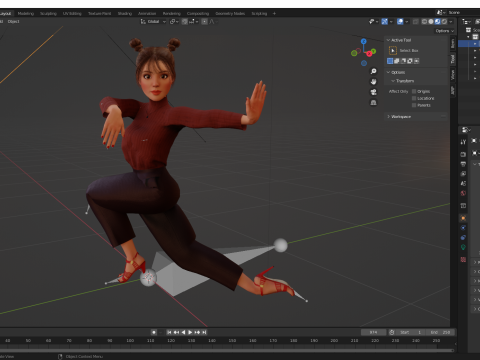The width and height of the screenshot is (480, 360).
Task: Open the ARP tab in the sidebar
Action: pyautogui.click(x=453, y=90)
